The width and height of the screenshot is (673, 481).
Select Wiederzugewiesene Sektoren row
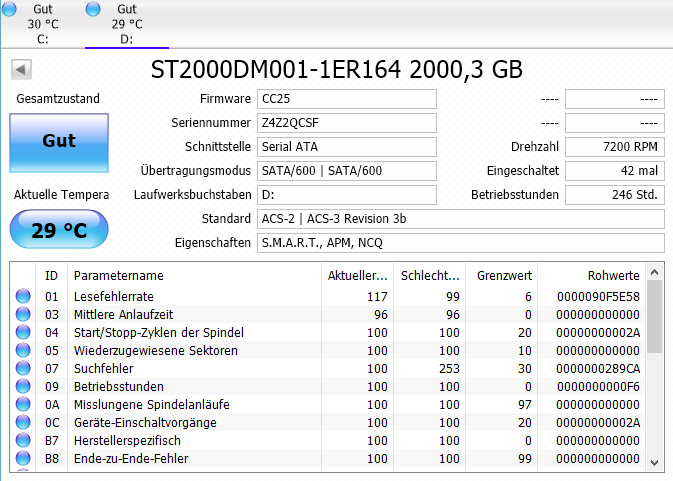(327, 351)
